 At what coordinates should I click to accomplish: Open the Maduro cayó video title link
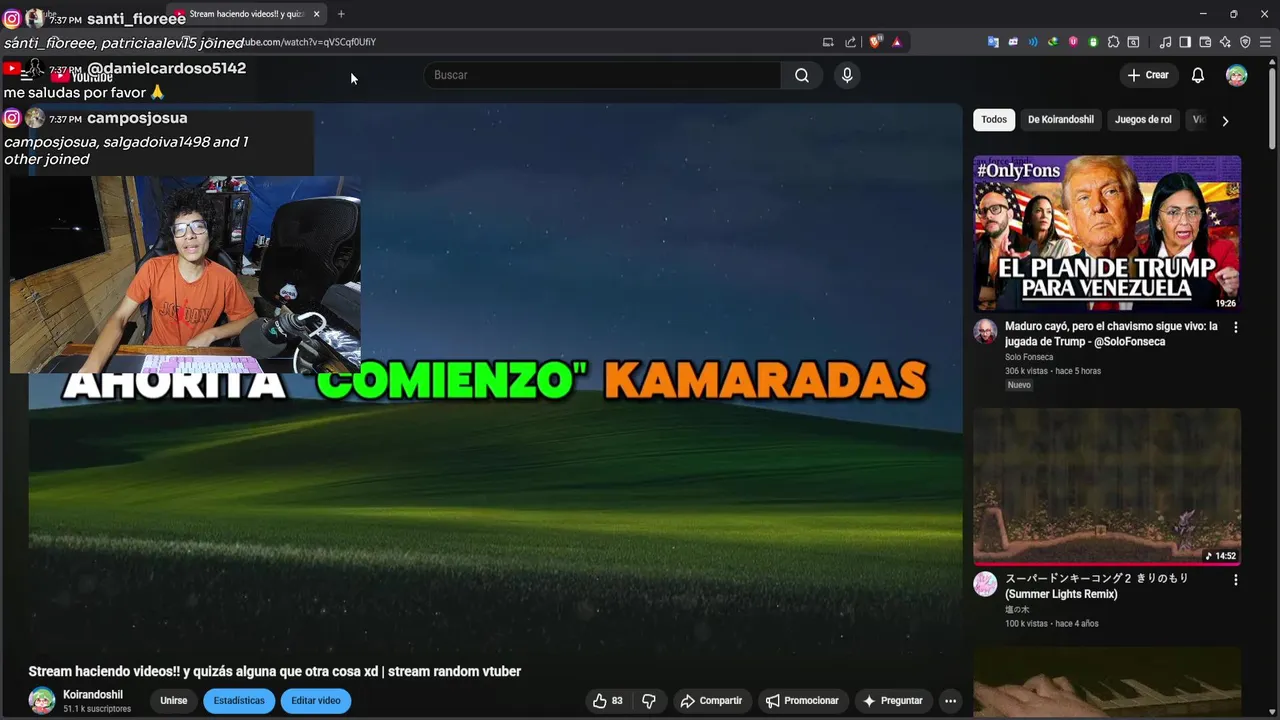1111,334
